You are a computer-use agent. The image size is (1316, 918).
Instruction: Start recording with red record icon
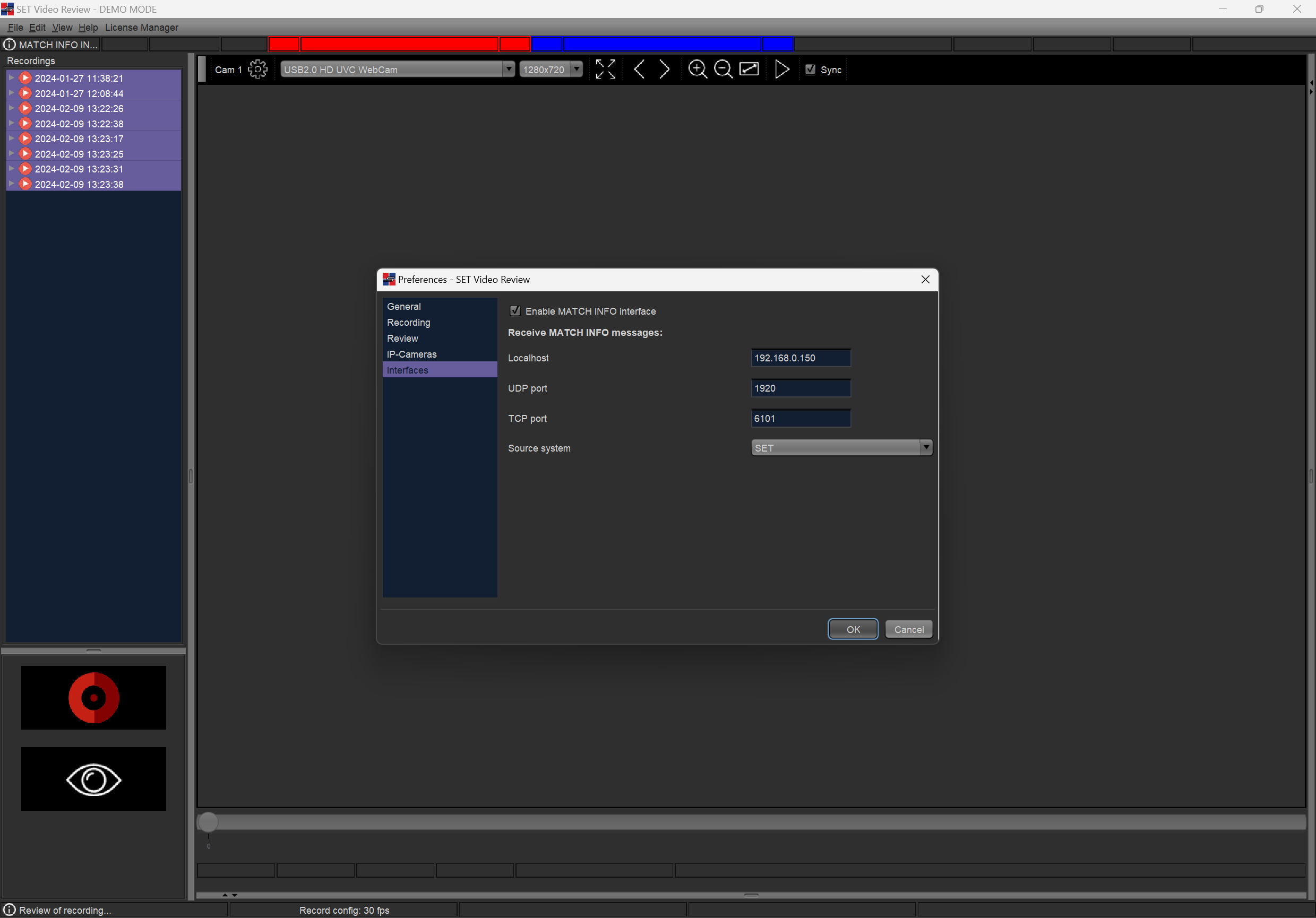point(93,697)
